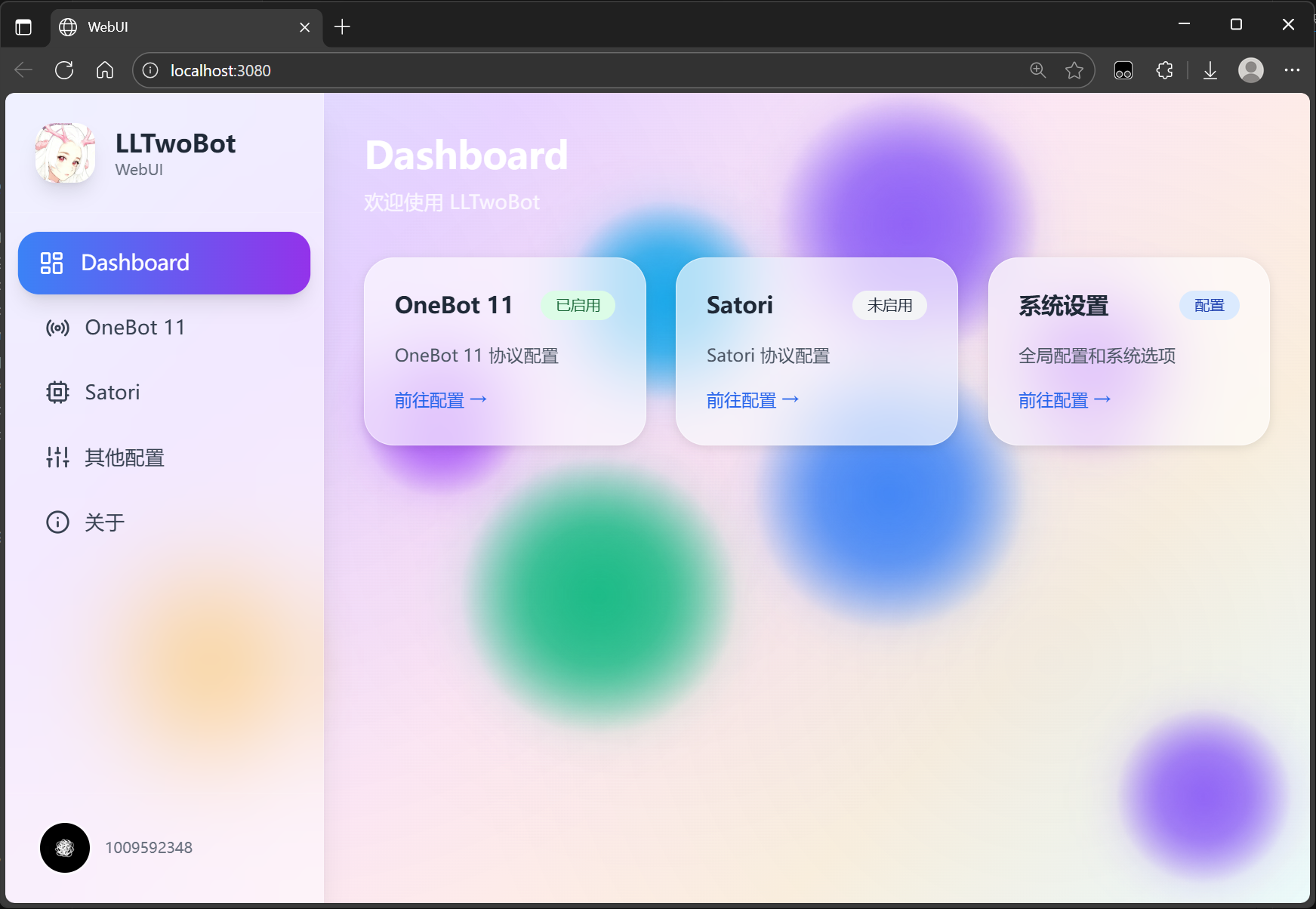Select the Dashboard grid icon
Viewport: 1316px width, 909px height.
click(x=51, y=263)
